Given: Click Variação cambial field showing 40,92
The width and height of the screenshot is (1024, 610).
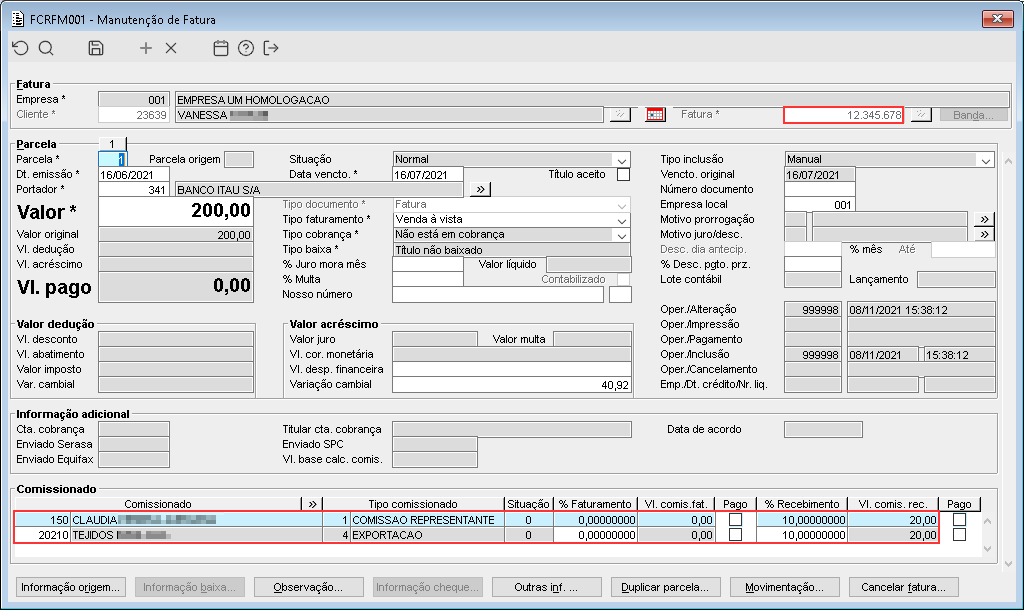Looking at the screenshot, I should (x=512, y=385).
